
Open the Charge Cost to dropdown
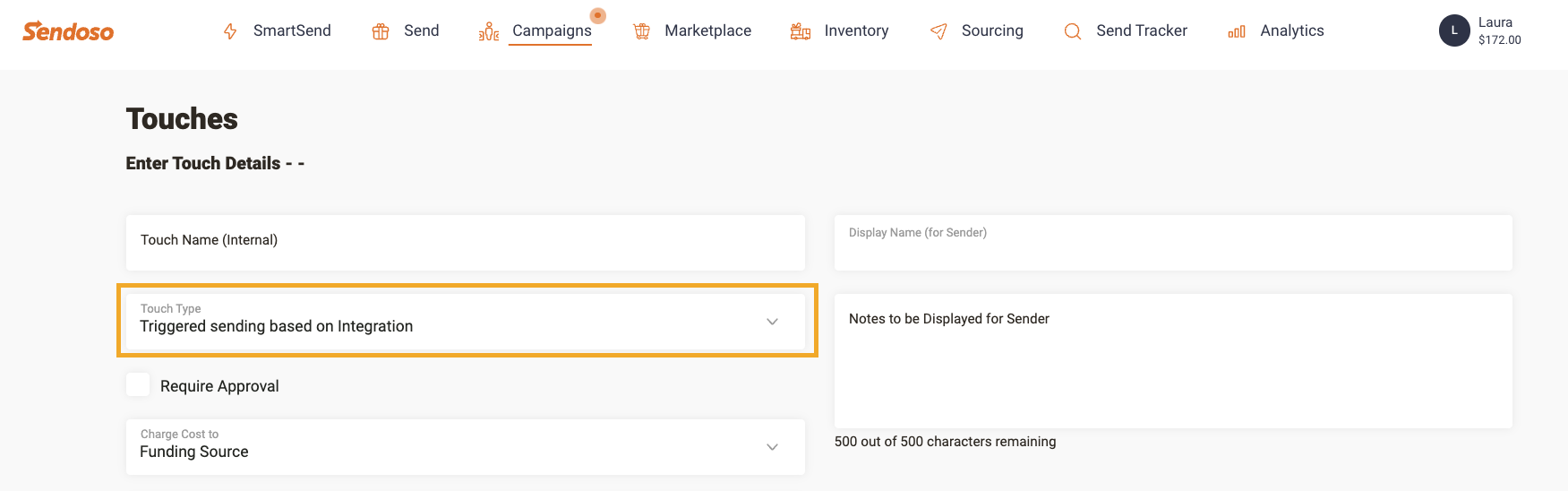(x=466, y=447)
